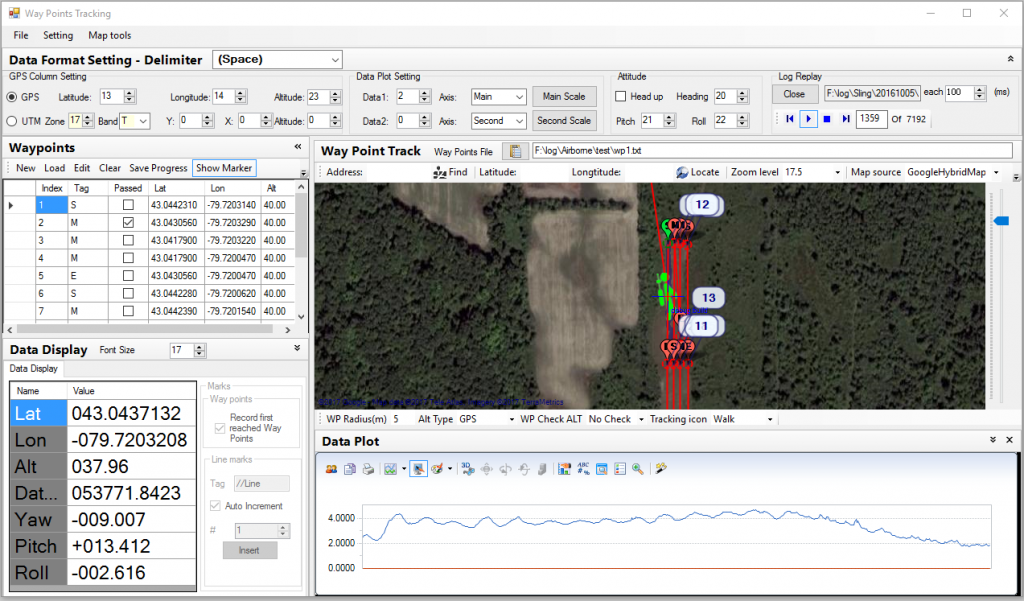Open the Way Points File browse icon
Image resolution: width=1024 pixels, height=601 pixels.
point(516,151)
